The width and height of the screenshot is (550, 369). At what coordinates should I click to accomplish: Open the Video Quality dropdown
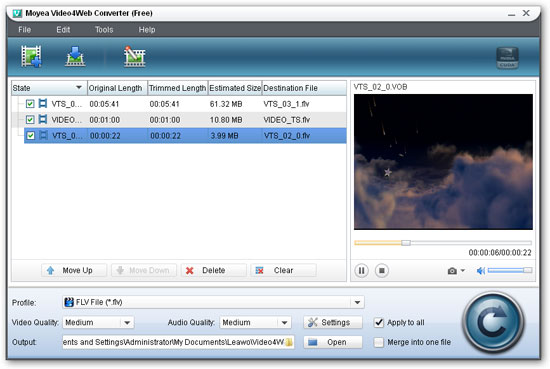(x=127, y=322)
